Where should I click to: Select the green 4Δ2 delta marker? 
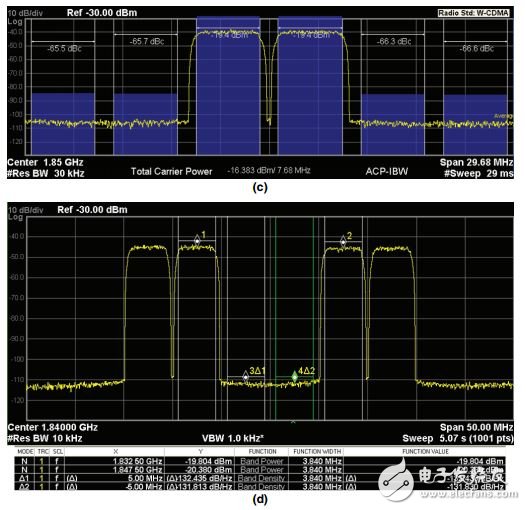point(295,376)
